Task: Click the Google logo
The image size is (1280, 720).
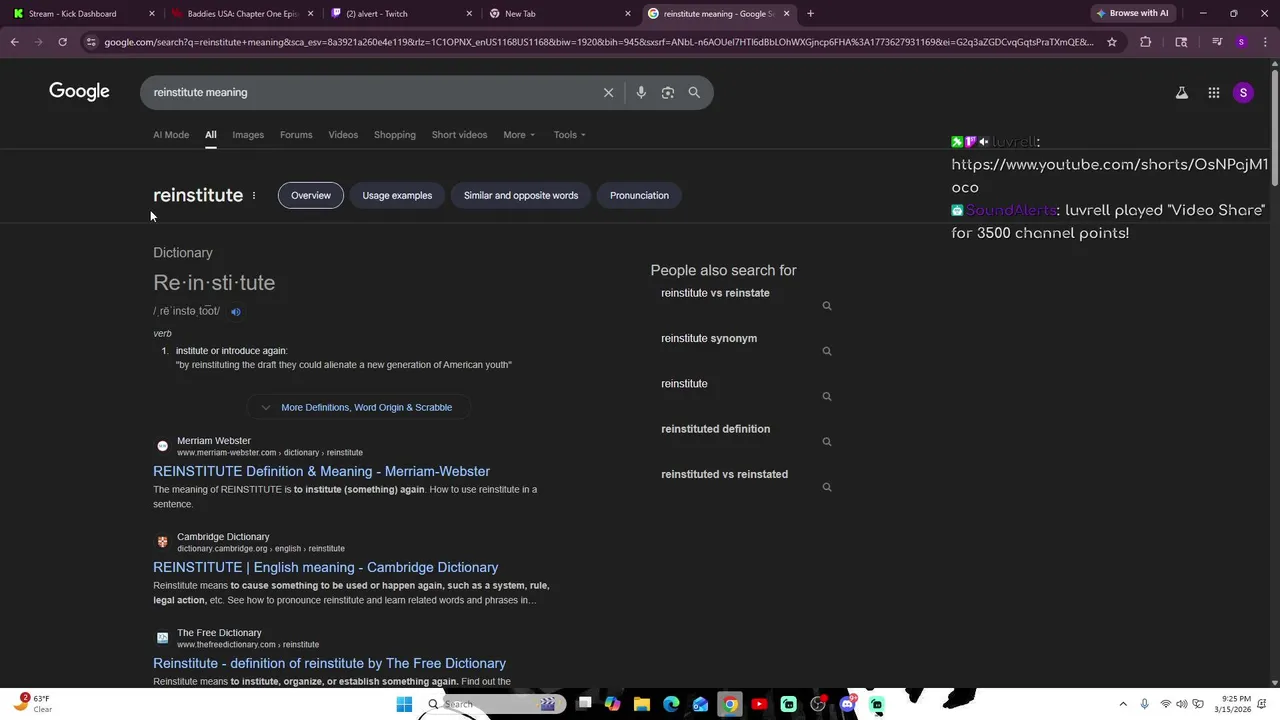Action: pyautogui.click(x=79, y=92)
